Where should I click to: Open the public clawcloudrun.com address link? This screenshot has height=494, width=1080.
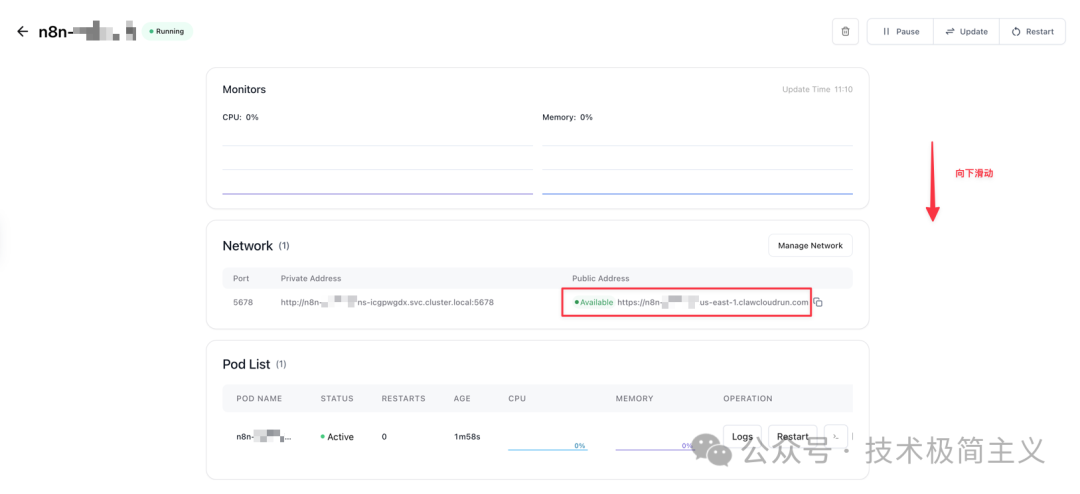713,302
